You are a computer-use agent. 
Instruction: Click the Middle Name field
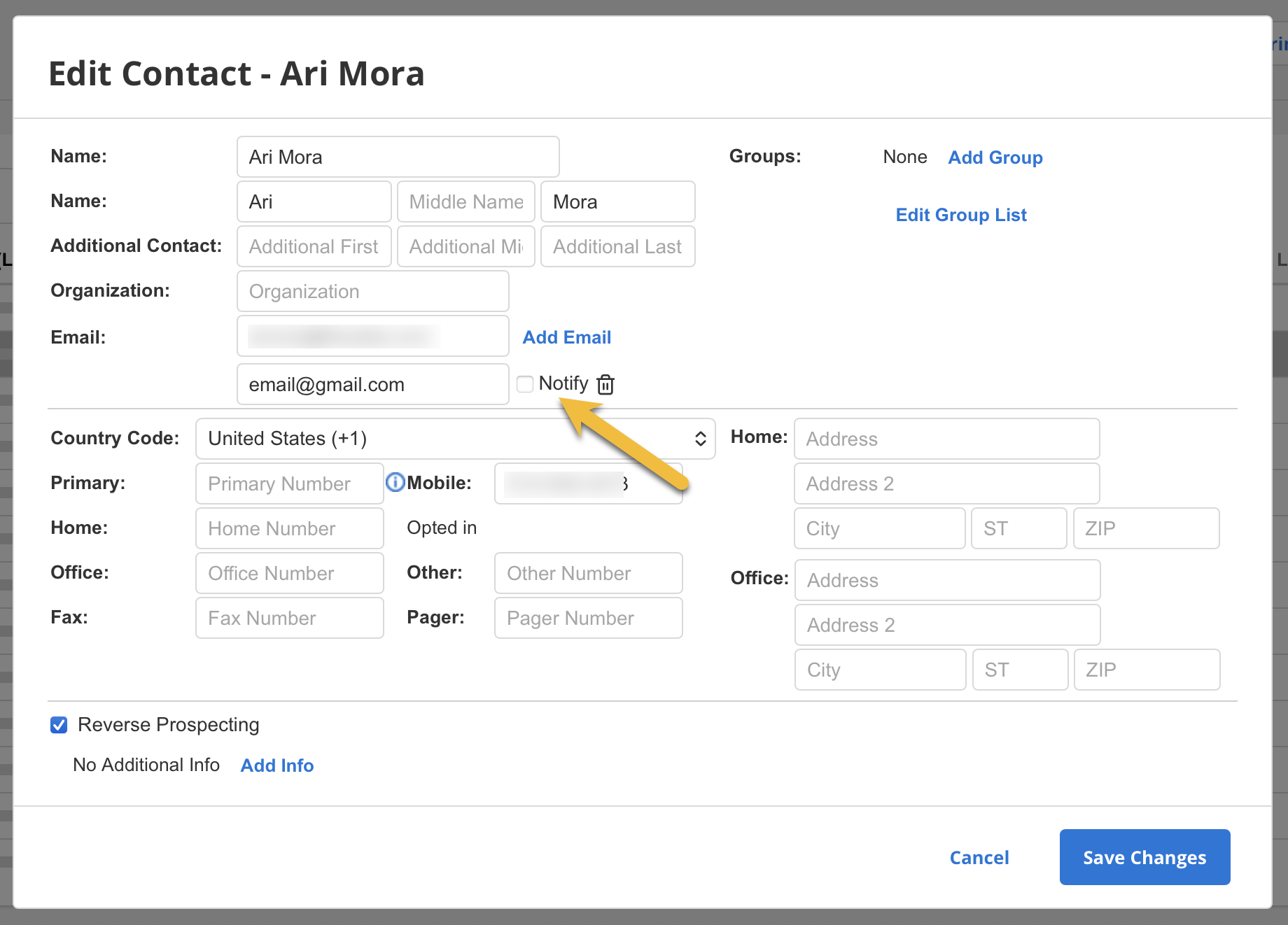466,202
